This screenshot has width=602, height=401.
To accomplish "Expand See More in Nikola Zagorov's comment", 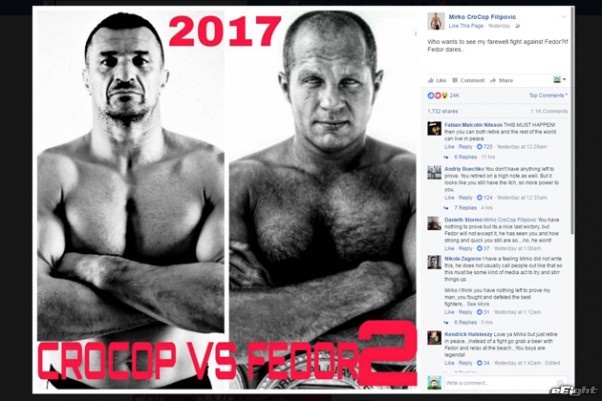I will (x=478, y=304).
